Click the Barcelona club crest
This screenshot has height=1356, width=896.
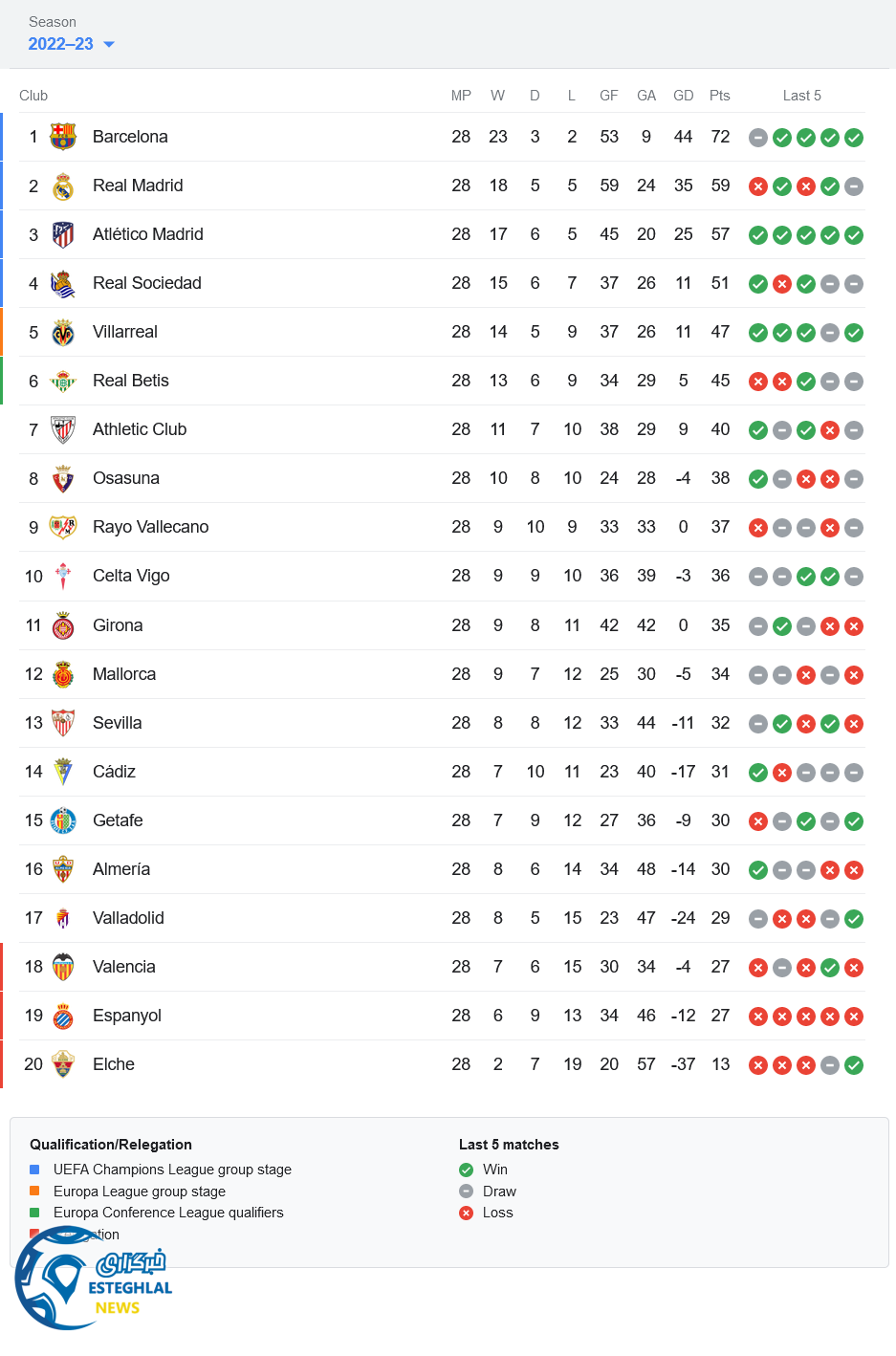click(63, 137)
